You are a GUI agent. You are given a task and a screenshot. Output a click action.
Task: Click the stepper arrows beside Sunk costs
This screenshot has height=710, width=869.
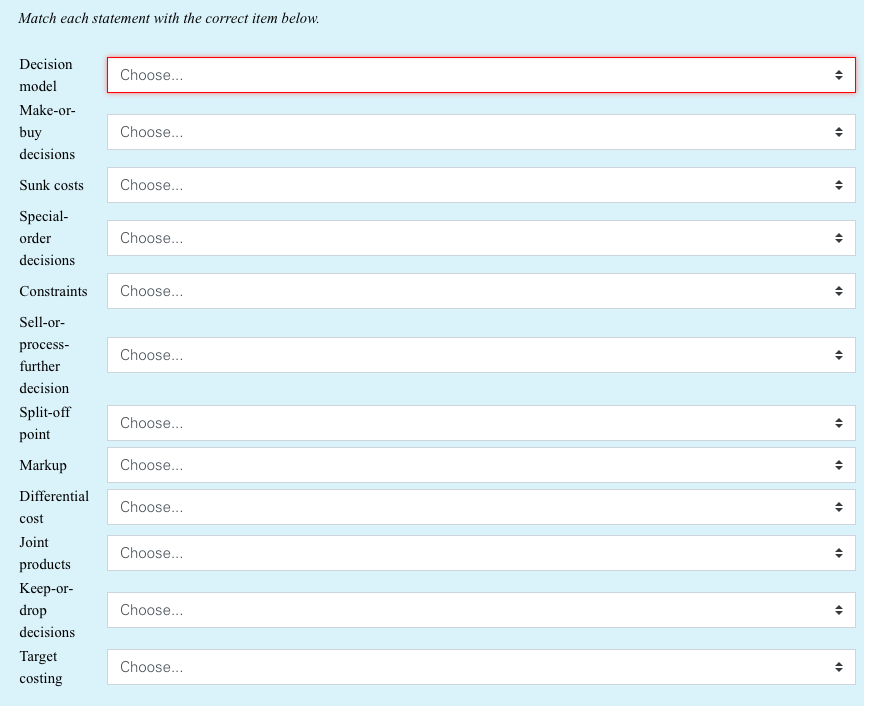pyautogui.click(x=840, y=184)
